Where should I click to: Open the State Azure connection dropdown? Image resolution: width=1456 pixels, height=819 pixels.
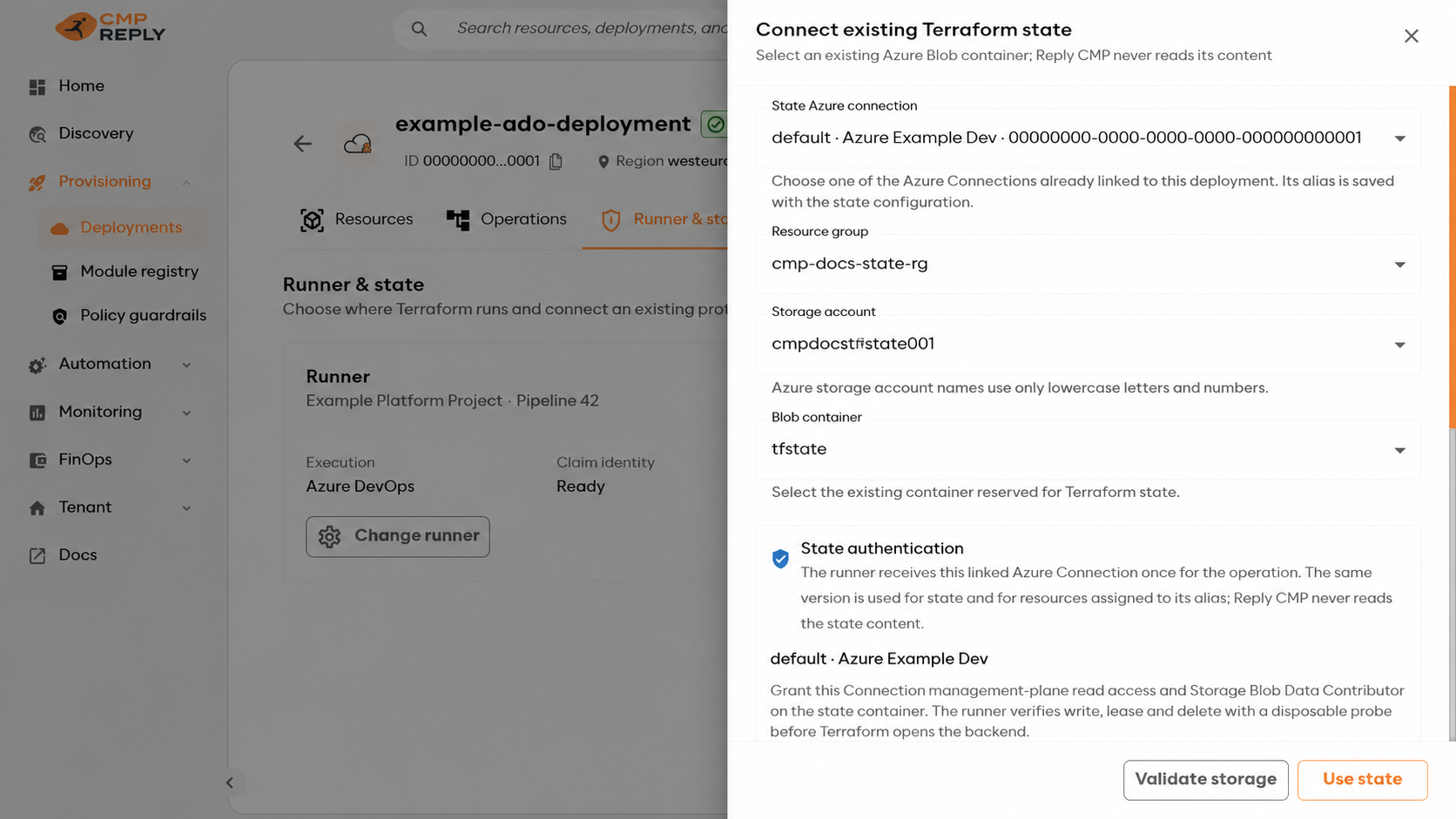click(1088, 138)
